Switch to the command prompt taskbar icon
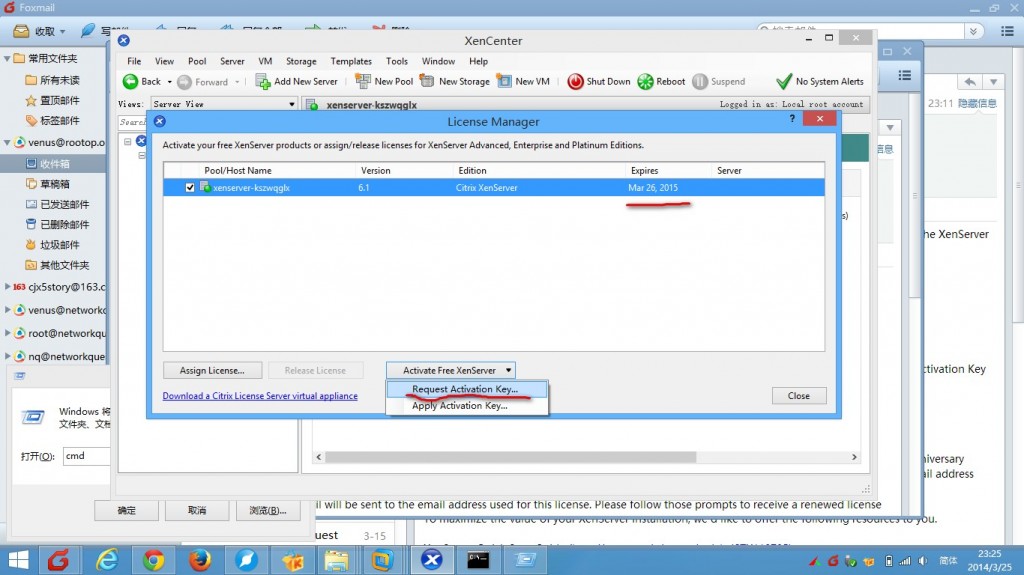Screen dimensions: 1024x575 coord(478,560)
